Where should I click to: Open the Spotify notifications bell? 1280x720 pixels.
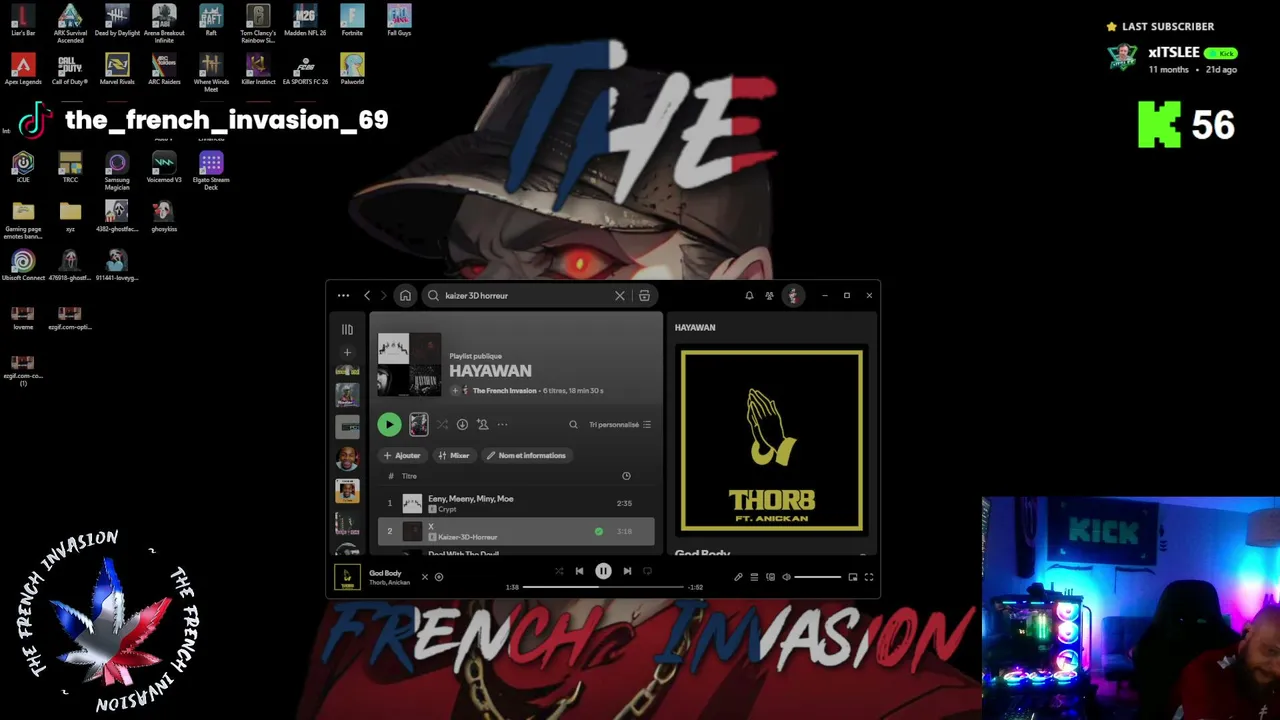749,295
